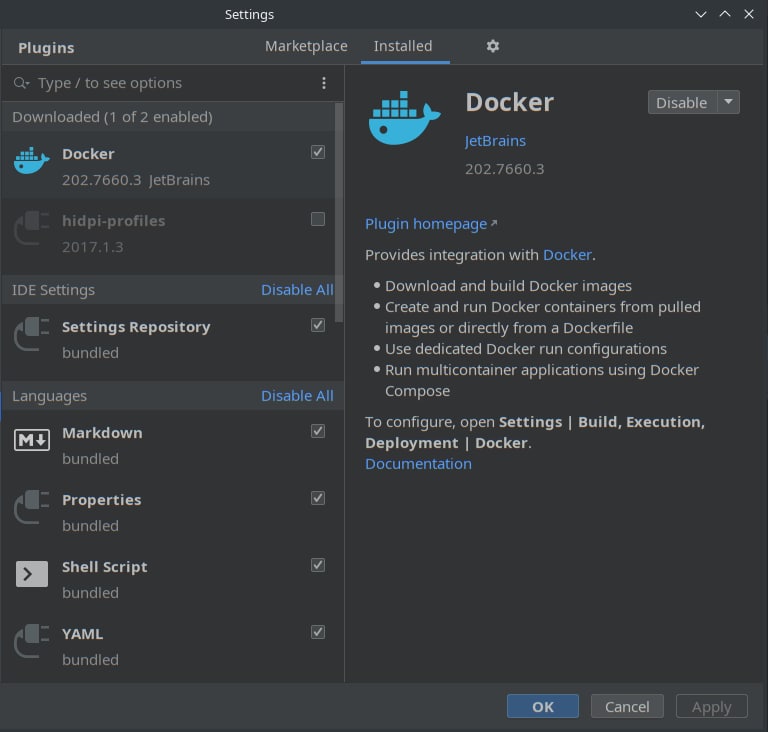Click the IDE Settings section header
The image size is (768, 732).
[x=53, y=290]
